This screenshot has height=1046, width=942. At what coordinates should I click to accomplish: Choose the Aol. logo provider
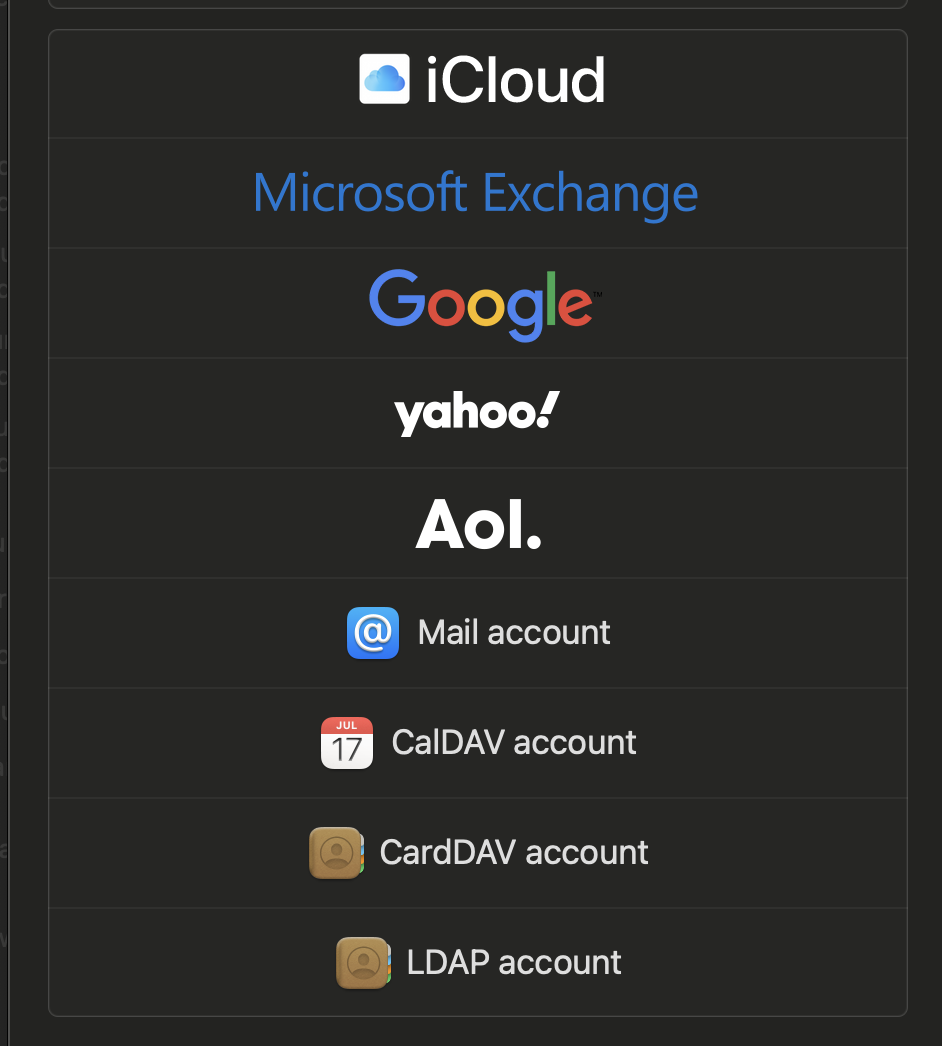(478, 524)
